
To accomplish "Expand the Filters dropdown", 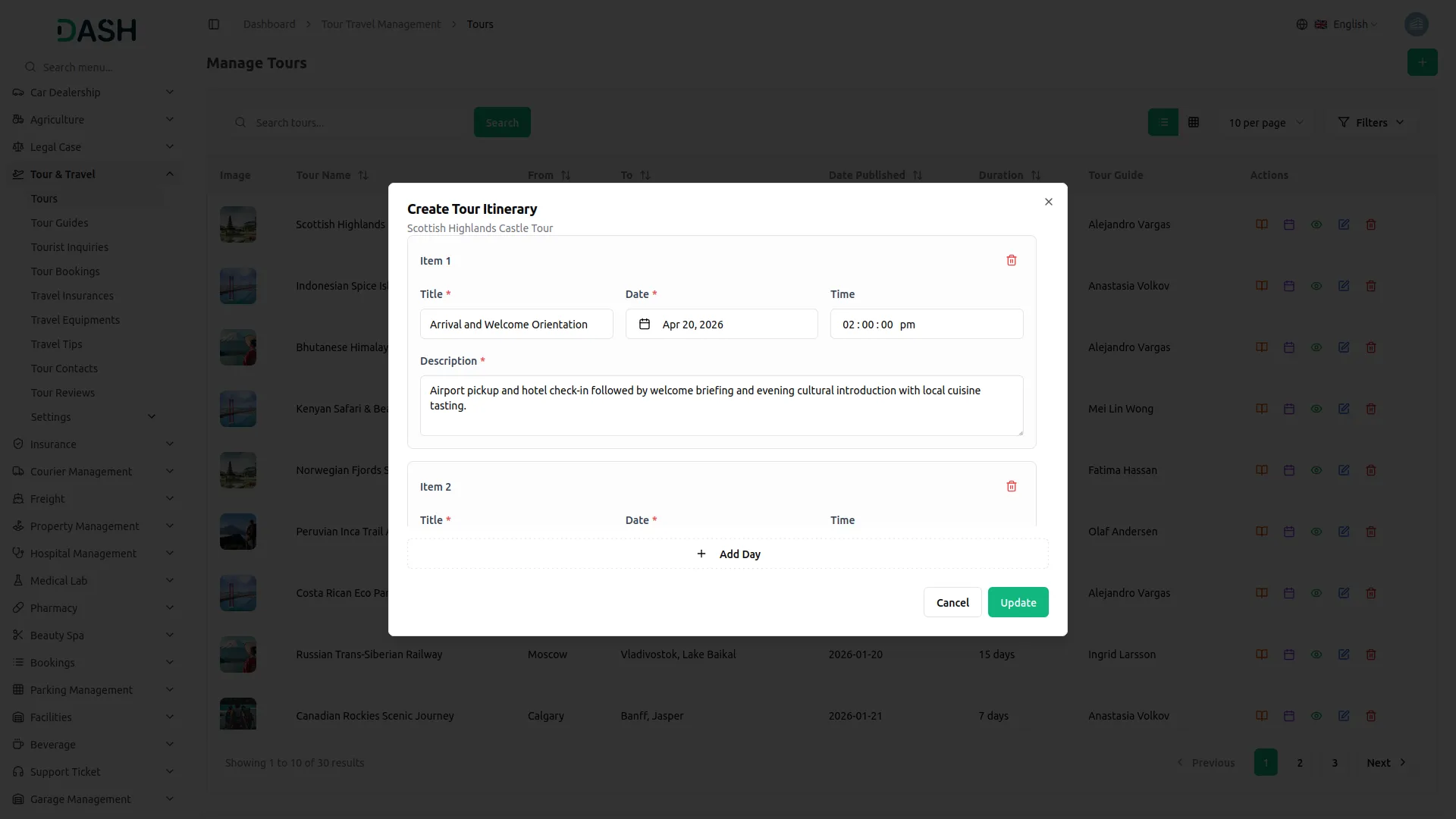I will (1371, 122).
